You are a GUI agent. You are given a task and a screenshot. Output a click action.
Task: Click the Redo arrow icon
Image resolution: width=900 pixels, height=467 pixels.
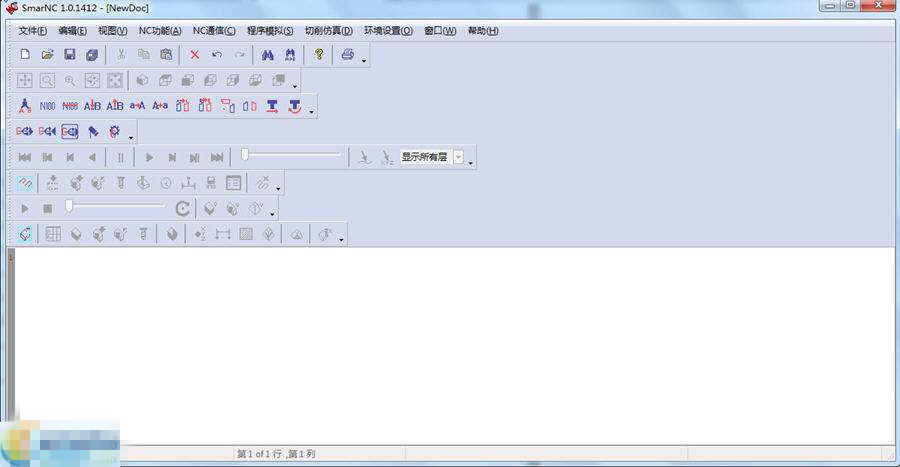(x=239, y=55)
